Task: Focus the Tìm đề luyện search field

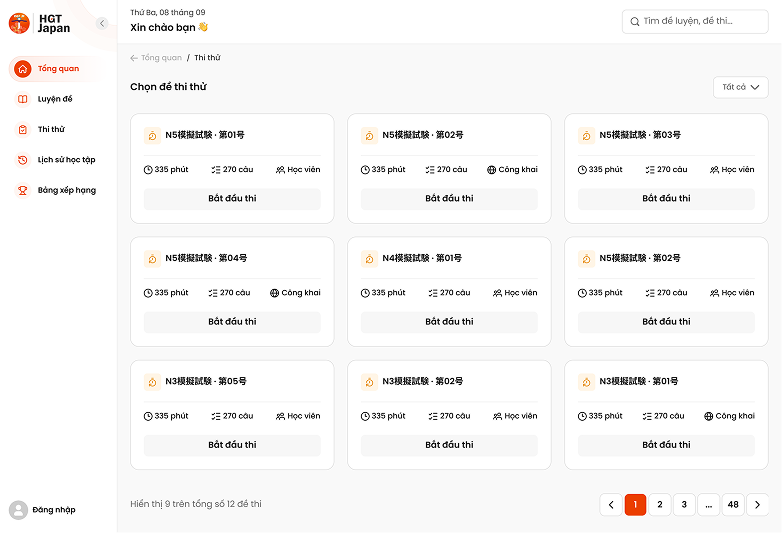Action: [x=695, y=21]
